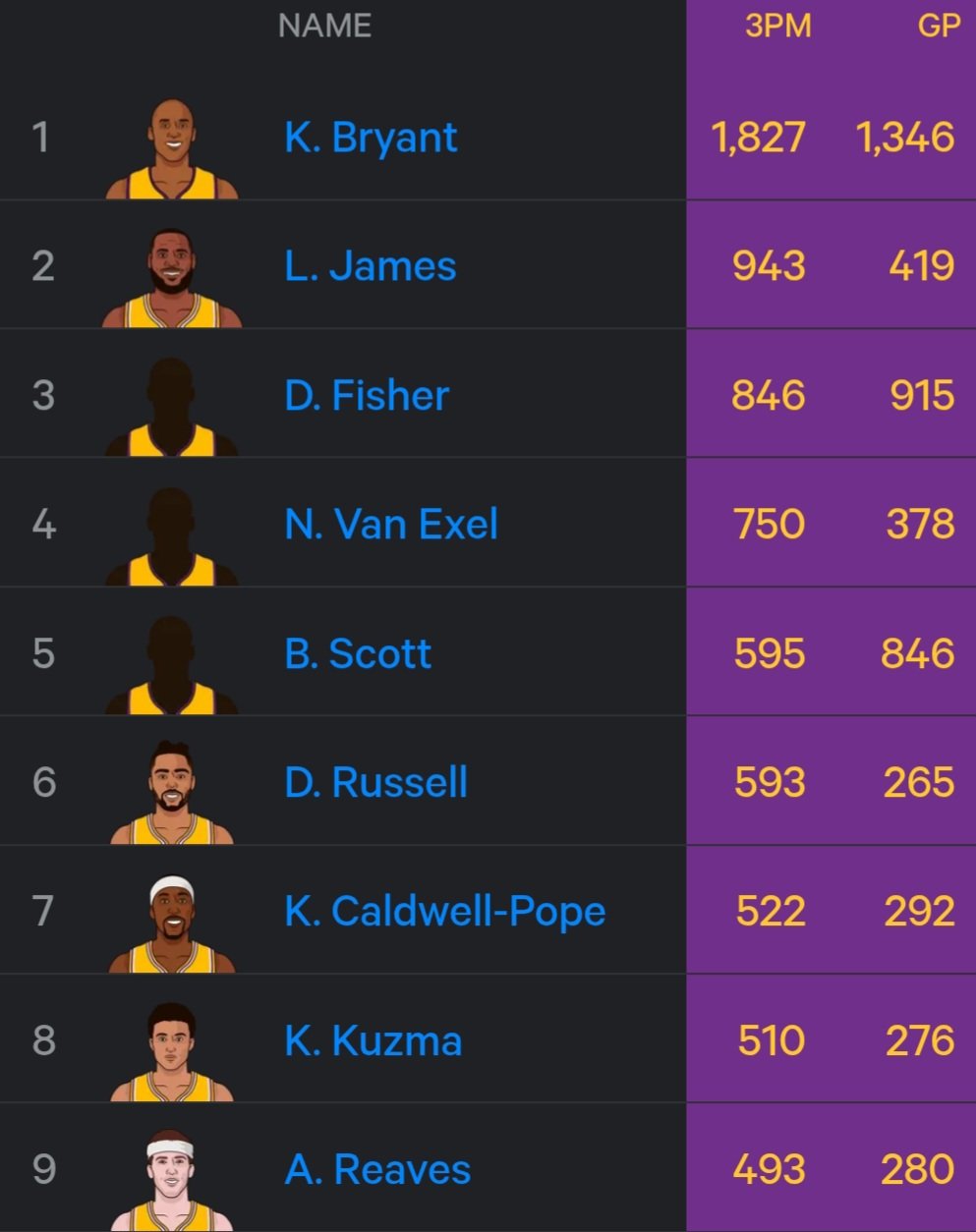Select the A. Reaves name link
Image resolution: width=976 pixels, height=1232 pixels.
(378, 1170)
